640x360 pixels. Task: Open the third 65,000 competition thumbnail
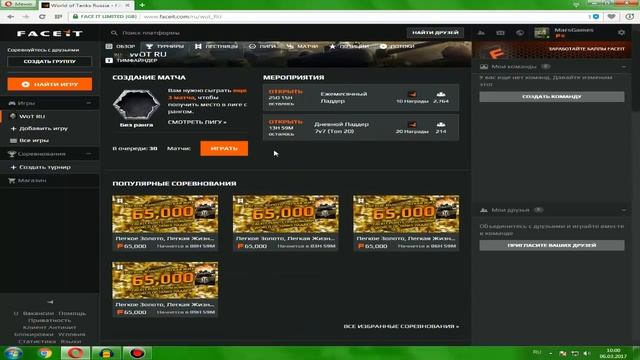406,214
